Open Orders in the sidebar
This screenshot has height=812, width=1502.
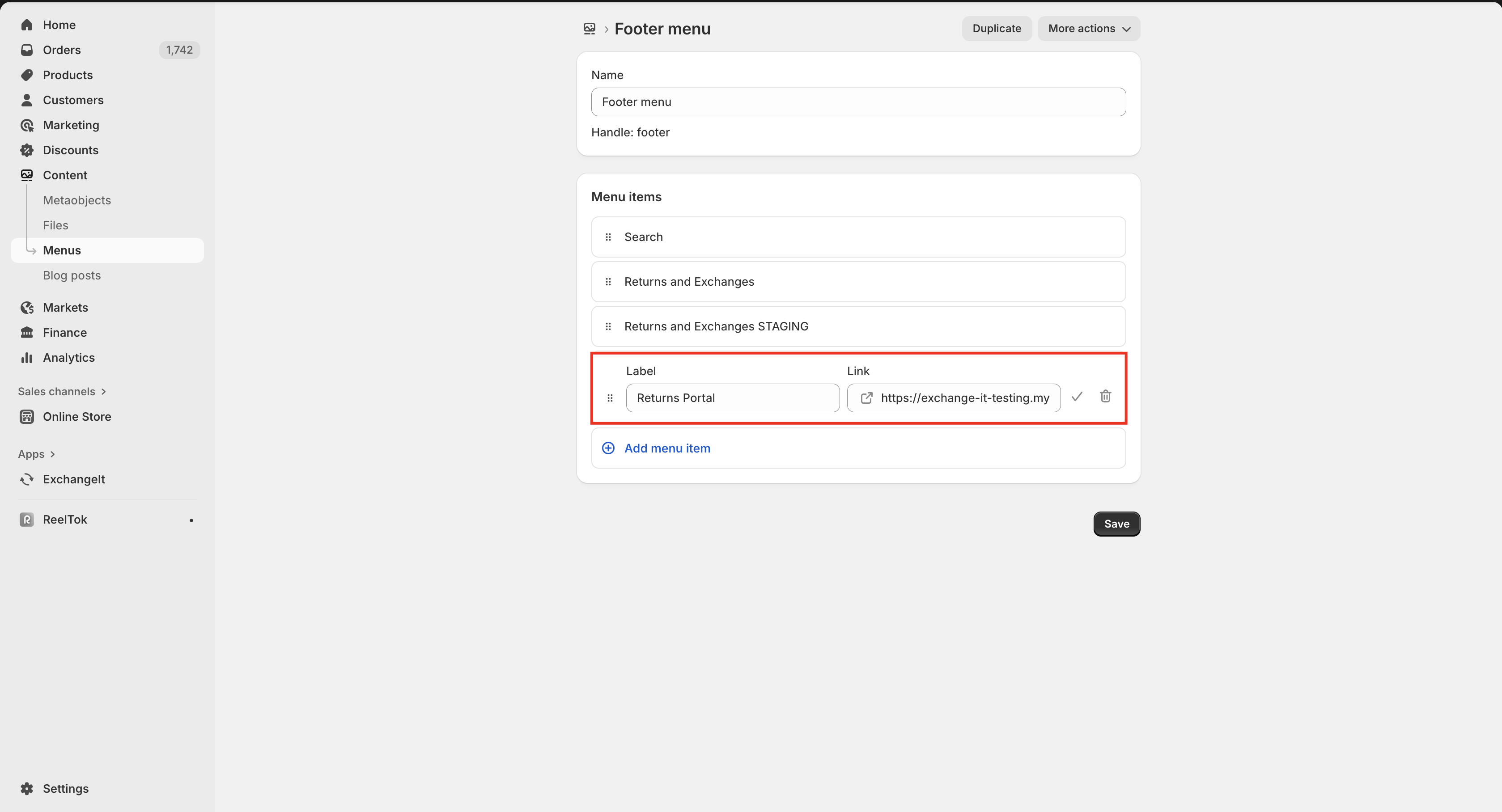pos(61,50)
